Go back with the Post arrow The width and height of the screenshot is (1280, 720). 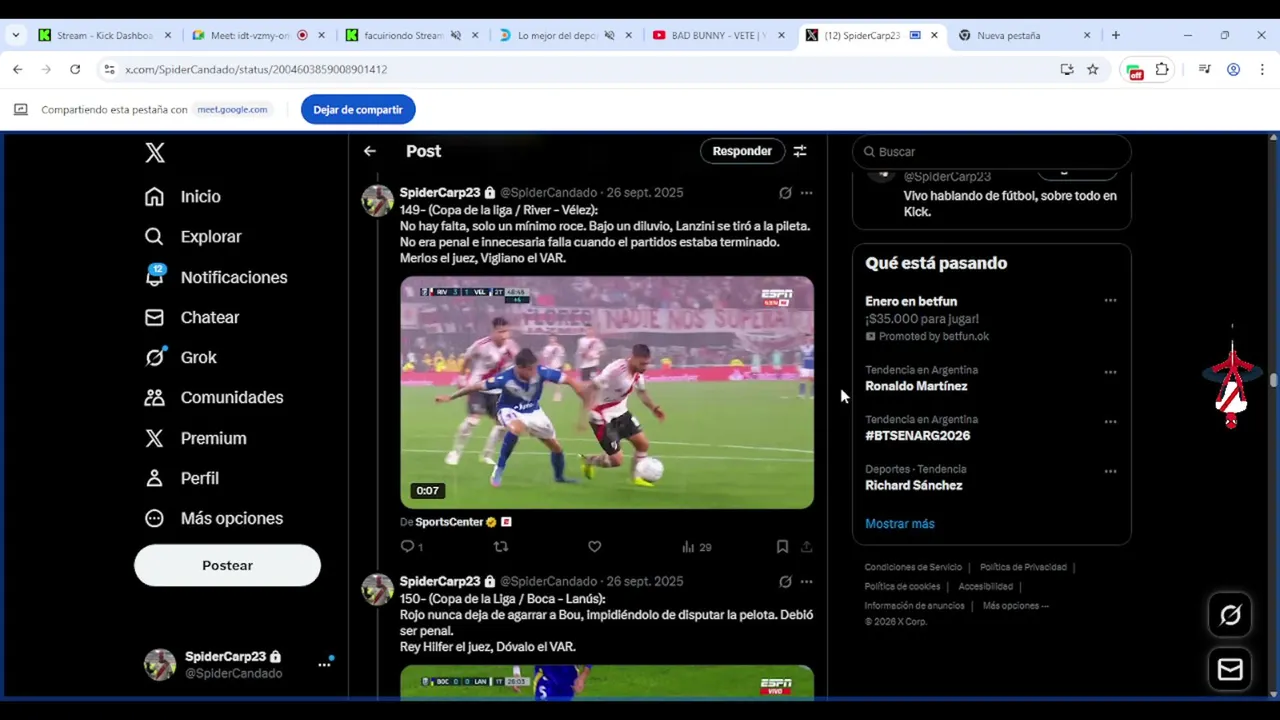coord(370,151)
